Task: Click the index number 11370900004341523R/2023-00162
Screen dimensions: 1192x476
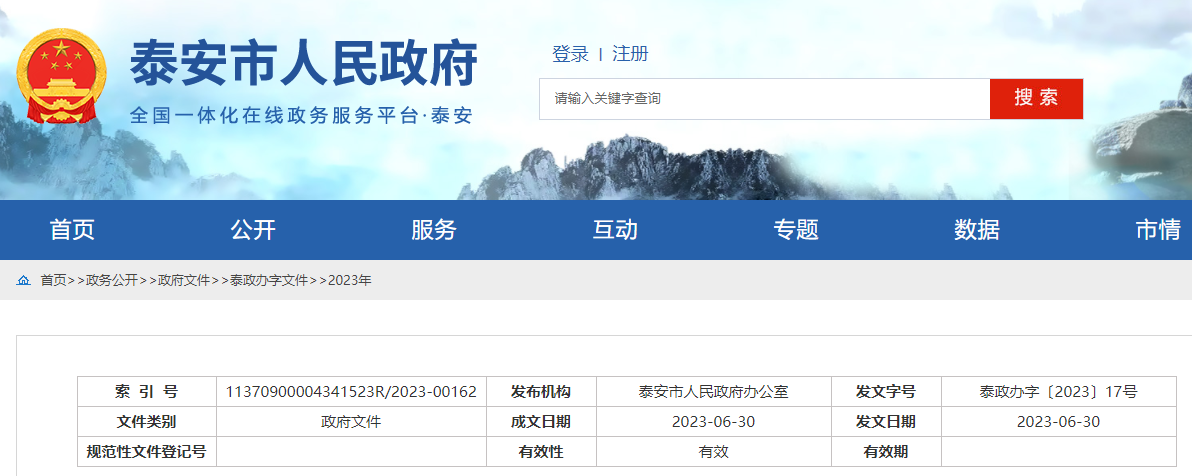Action: [x=351, y=392]
